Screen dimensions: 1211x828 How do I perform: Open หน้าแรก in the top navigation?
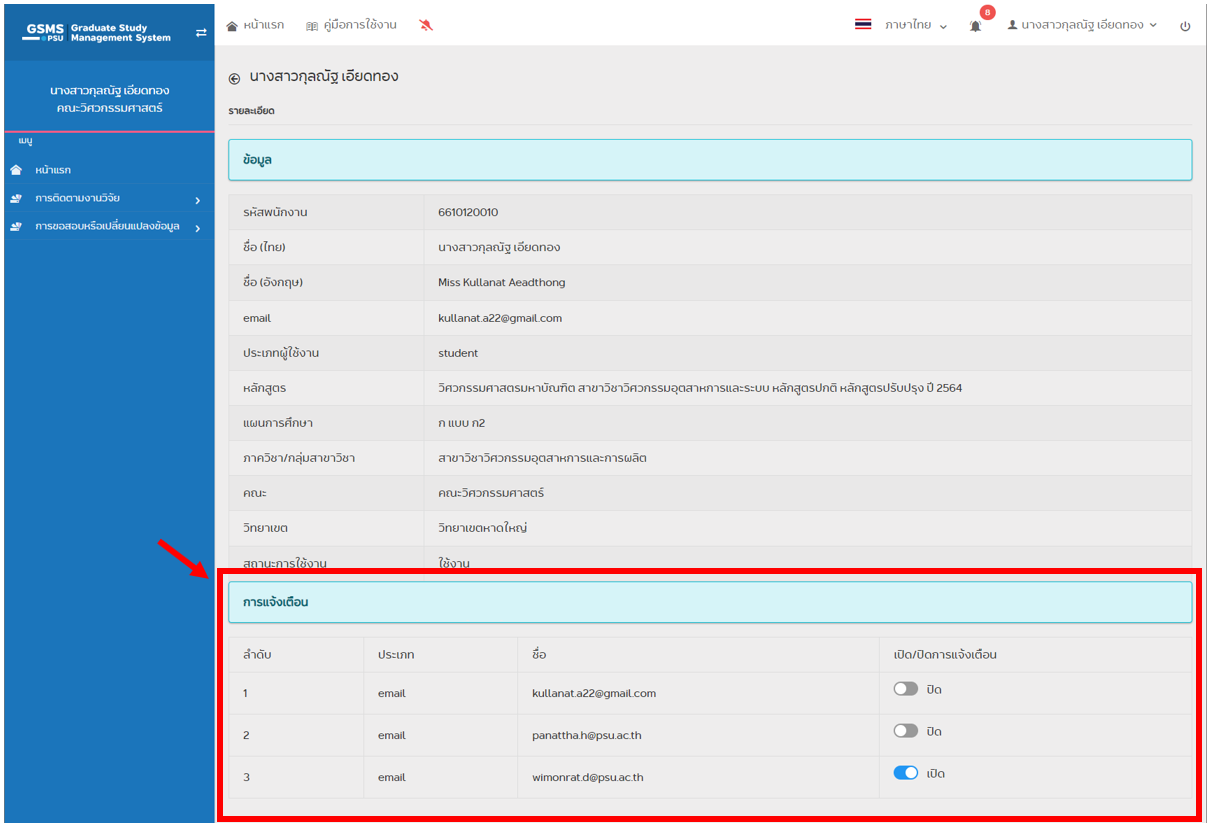coord(255,25)
